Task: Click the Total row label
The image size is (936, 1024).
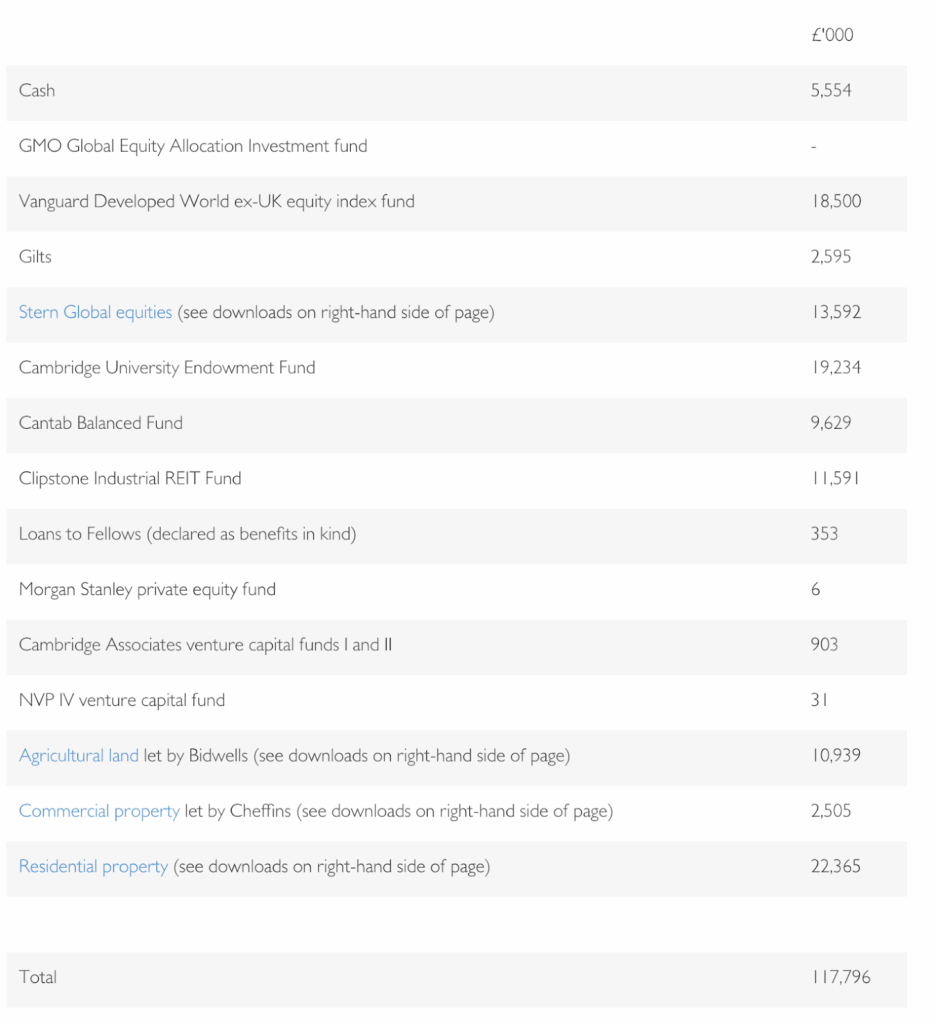Action: coord(38,977)
